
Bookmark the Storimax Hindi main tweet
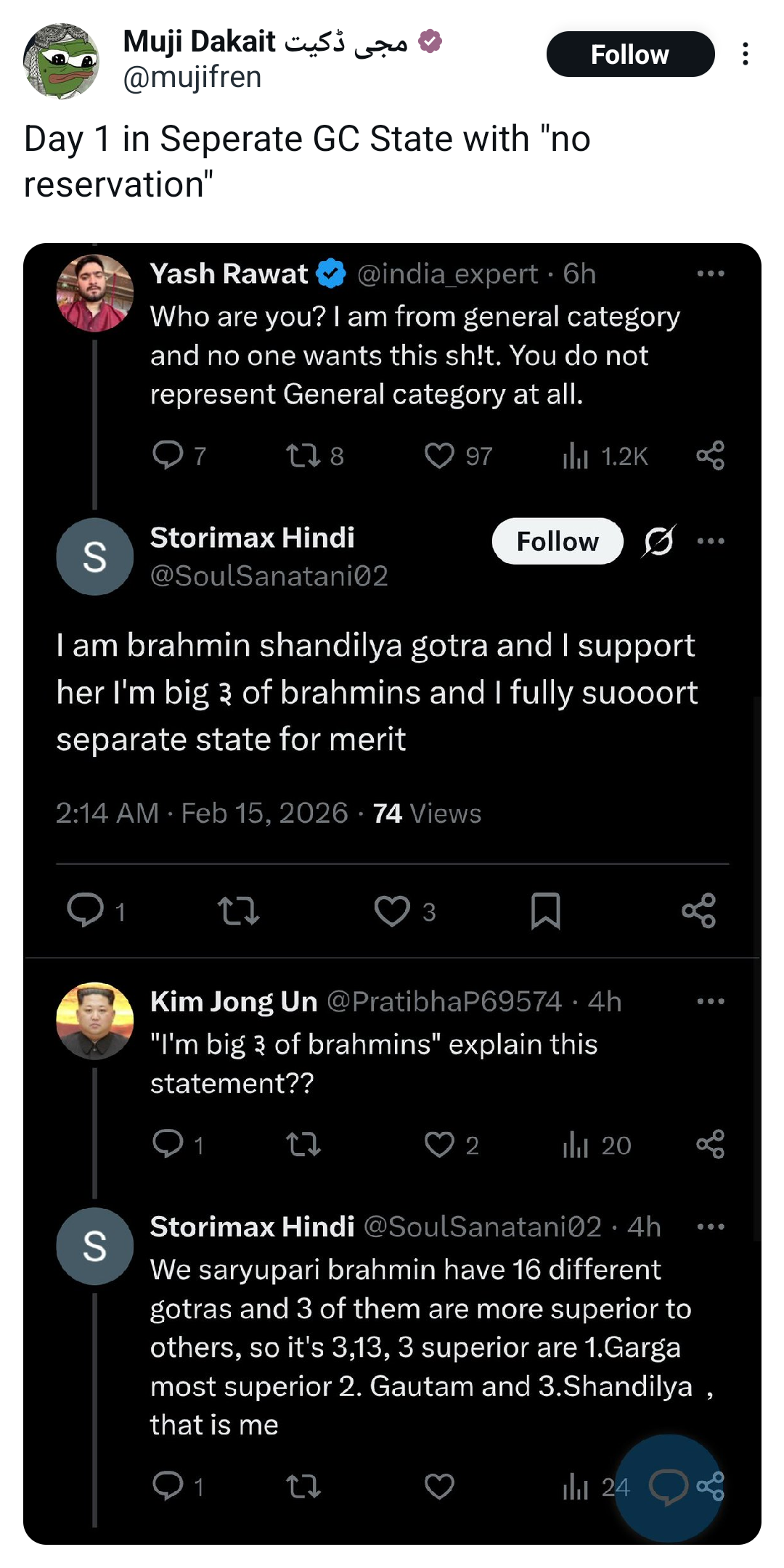pos(545,911)
